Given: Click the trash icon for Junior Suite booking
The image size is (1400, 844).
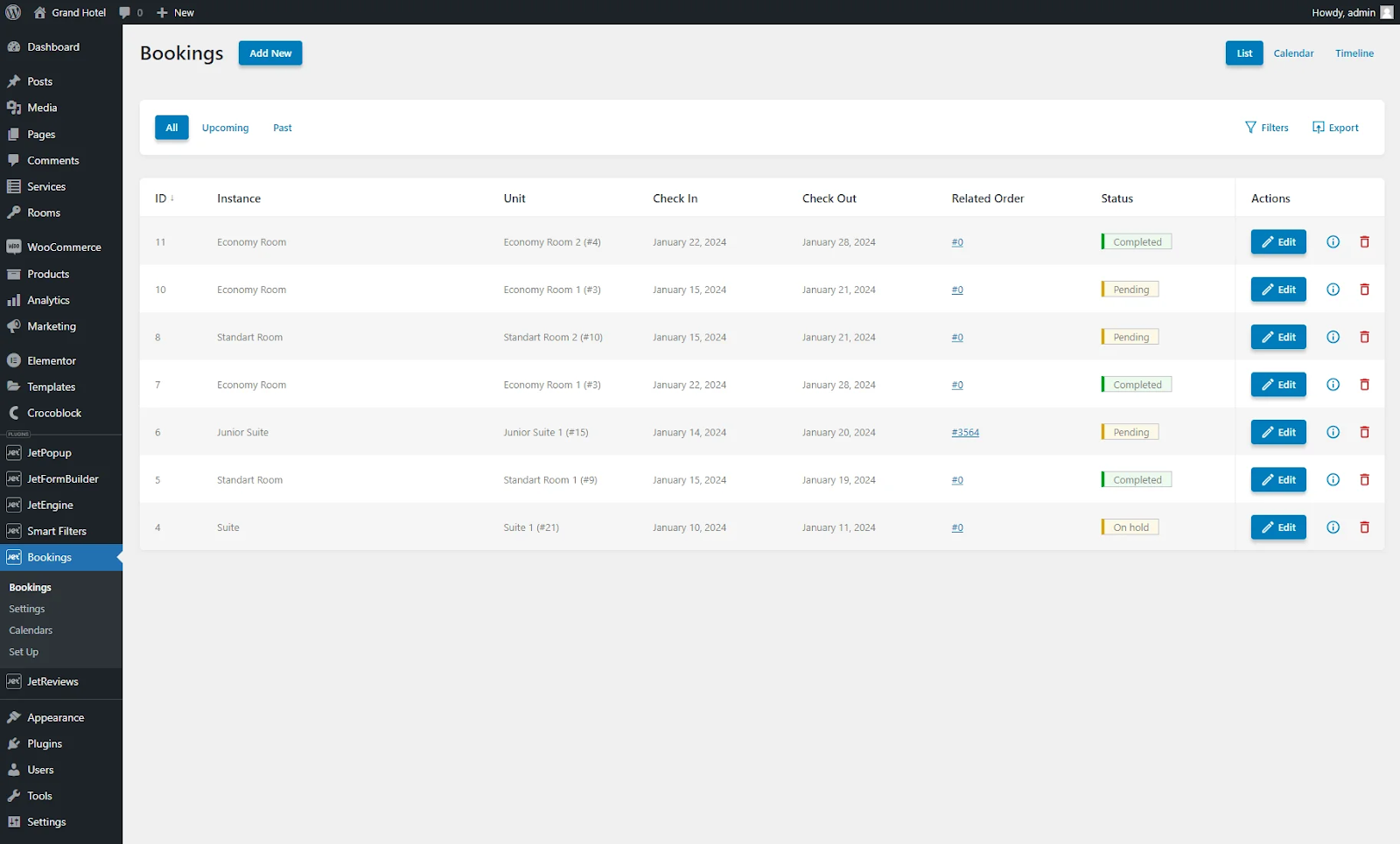Looking at the screenshot, I should click(1364, 432).
